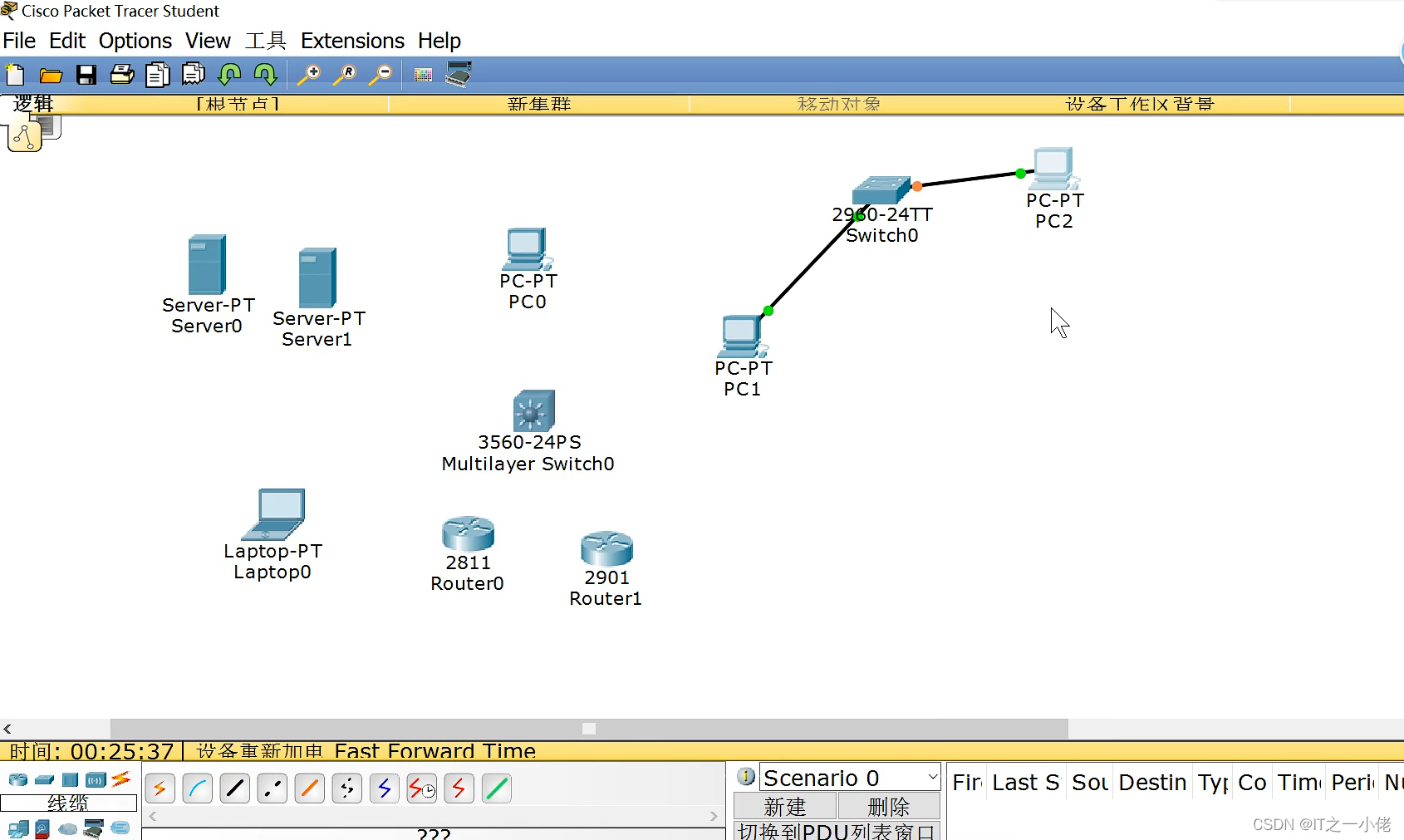Select the Switches device category

pyautogui.click(x=45, y=779)
